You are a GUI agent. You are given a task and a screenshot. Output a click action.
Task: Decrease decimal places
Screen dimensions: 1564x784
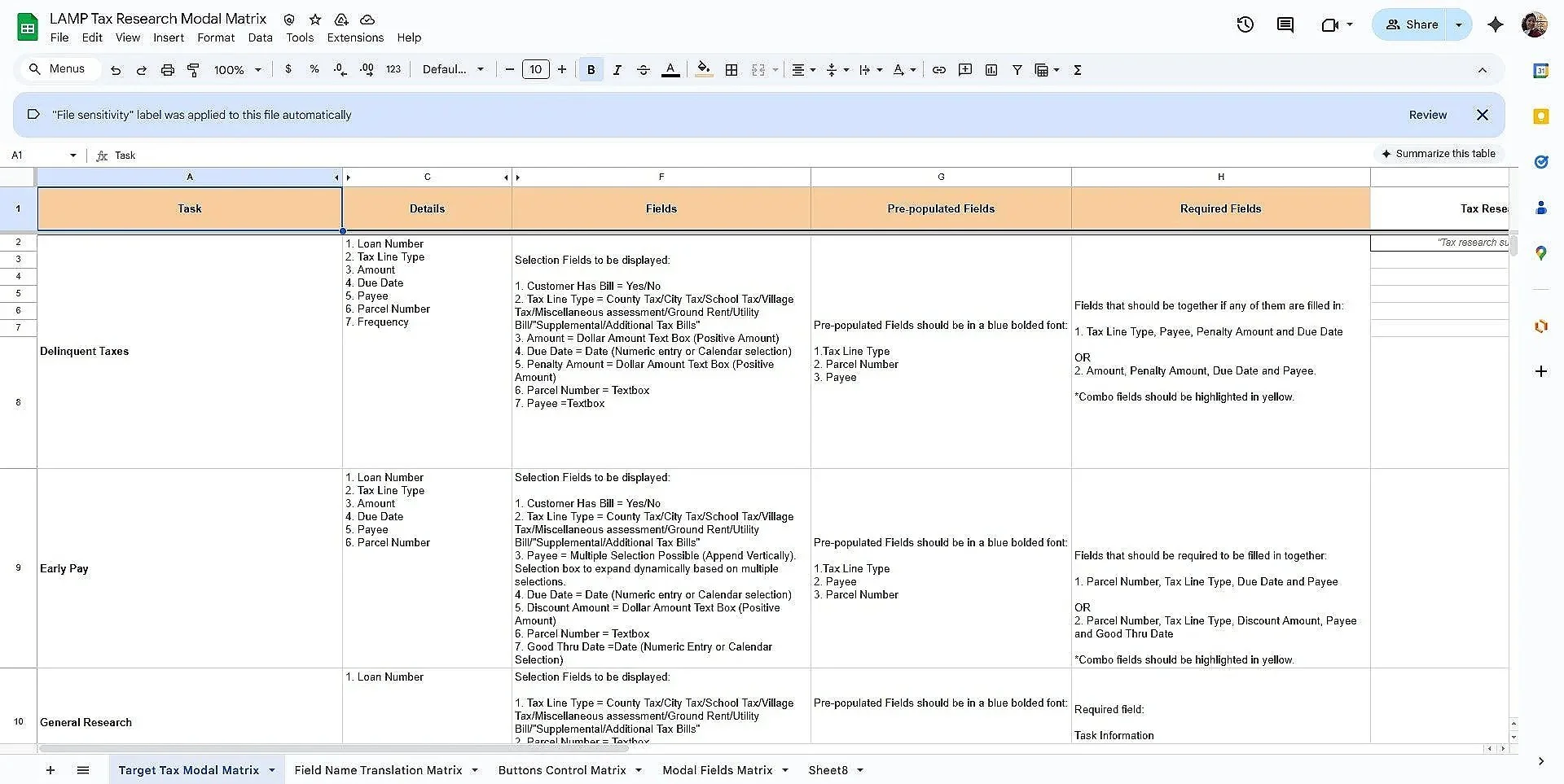[x=340, y=69]
